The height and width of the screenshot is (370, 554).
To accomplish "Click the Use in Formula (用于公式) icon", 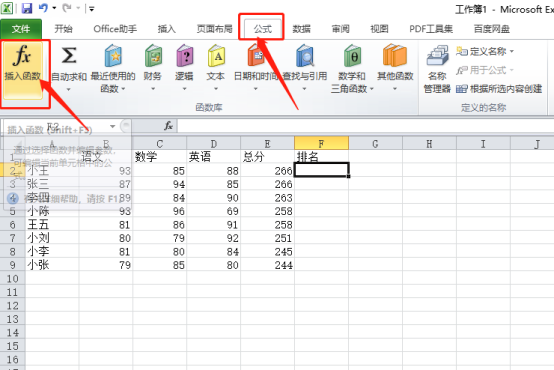I will 461,70.
